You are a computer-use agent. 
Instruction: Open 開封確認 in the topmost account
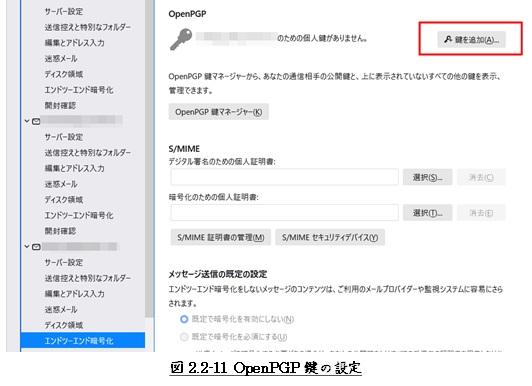60,105
